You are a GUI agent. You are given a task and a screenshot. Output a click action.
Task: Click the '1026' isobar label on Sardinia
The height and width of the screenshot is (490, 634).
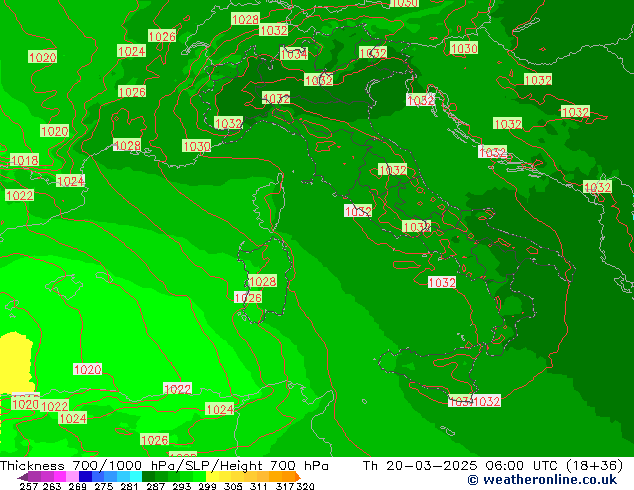click(248, 298)
